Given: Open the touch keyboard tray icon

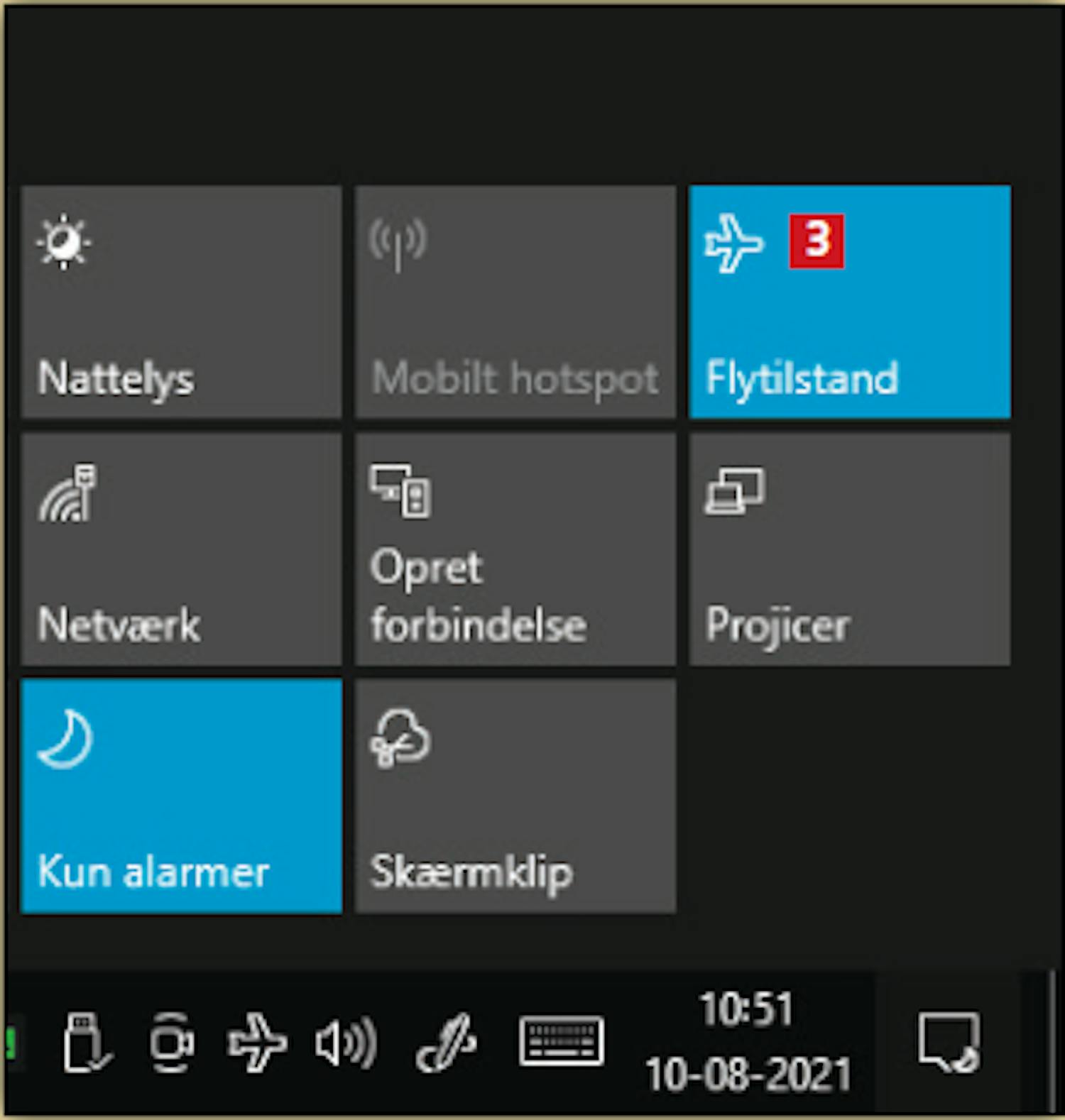Looking at the screenshot, I should click(x=562, y=1042).
